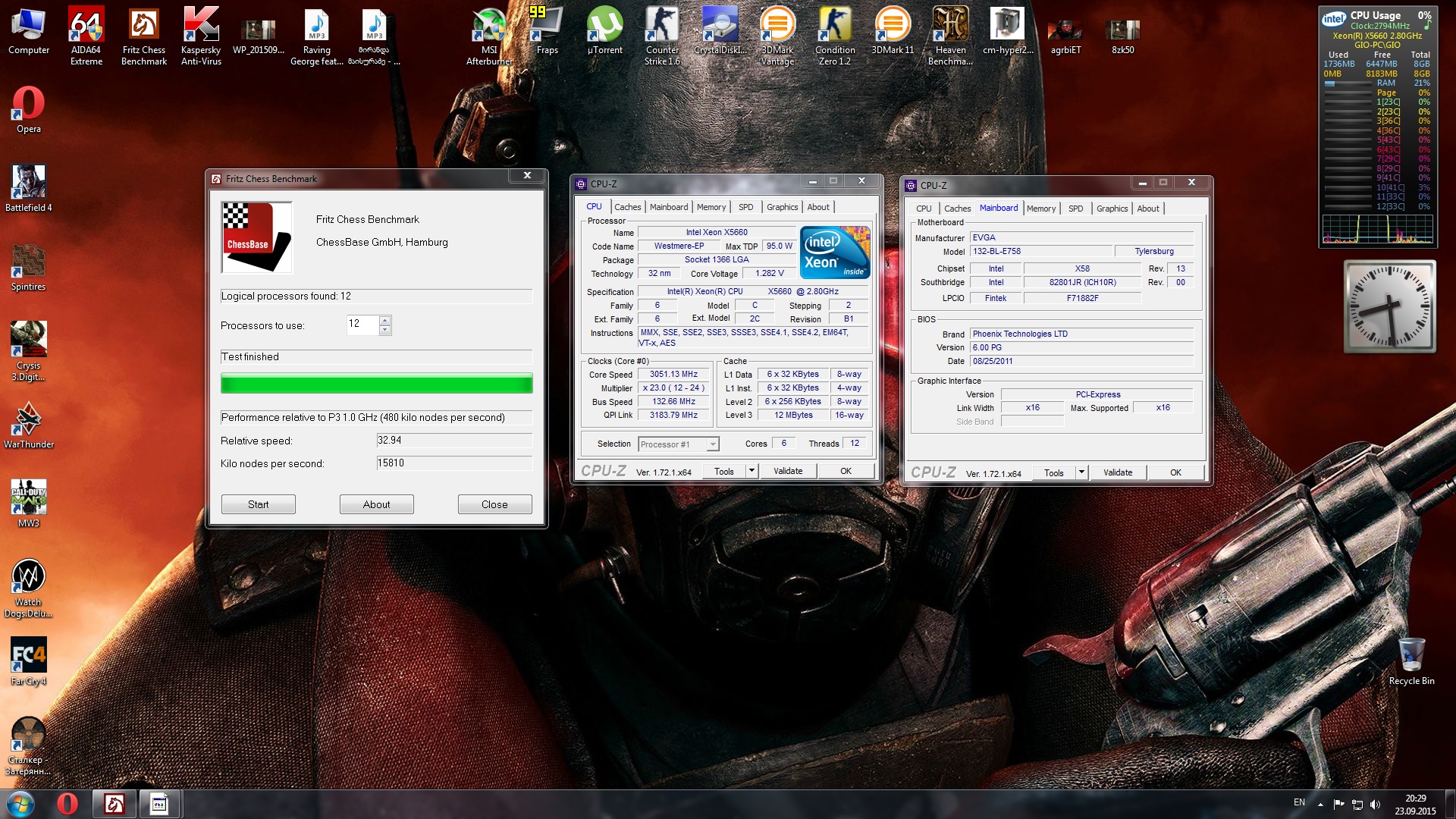Open Fritz Chess Benchmark desktop shortcut
Screen dimensions: 1456x819
click(144, 36)
